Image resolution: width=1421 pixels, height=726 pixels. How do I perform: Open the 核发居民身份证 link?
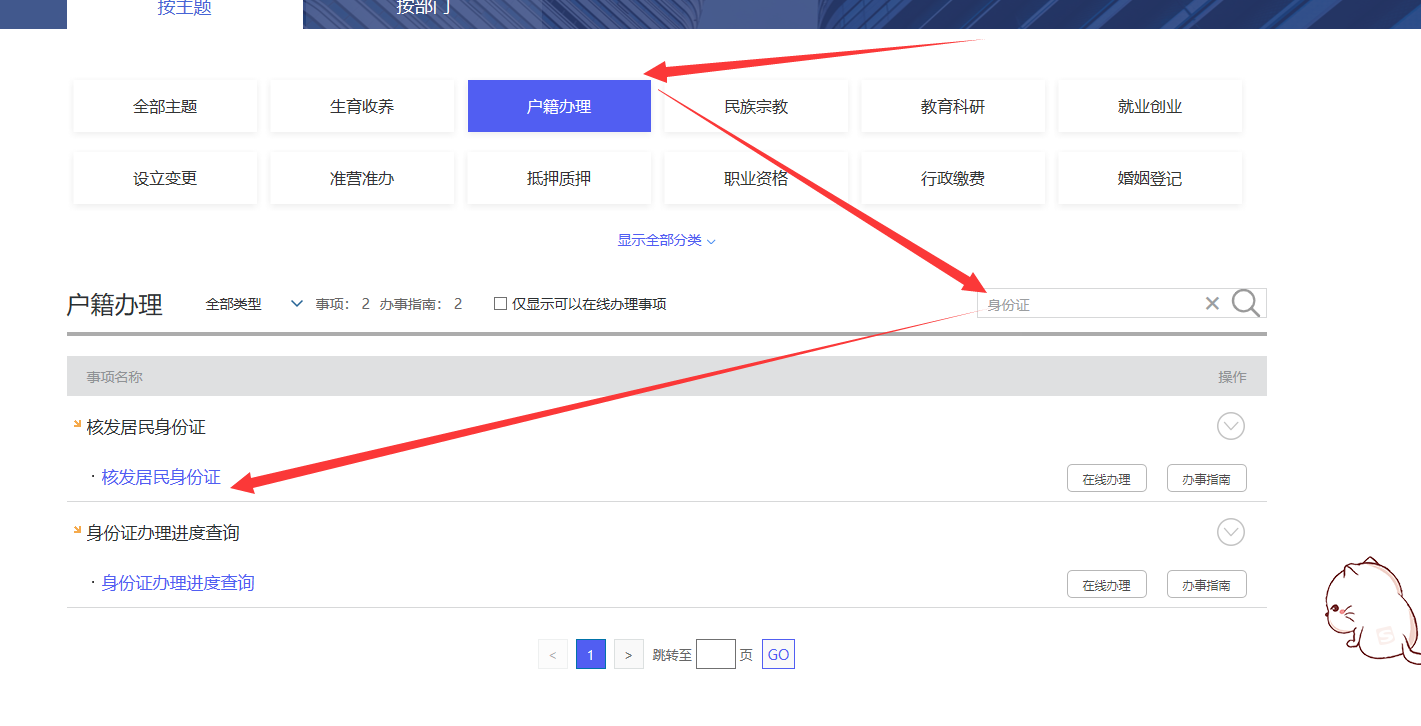coord(160,477)
